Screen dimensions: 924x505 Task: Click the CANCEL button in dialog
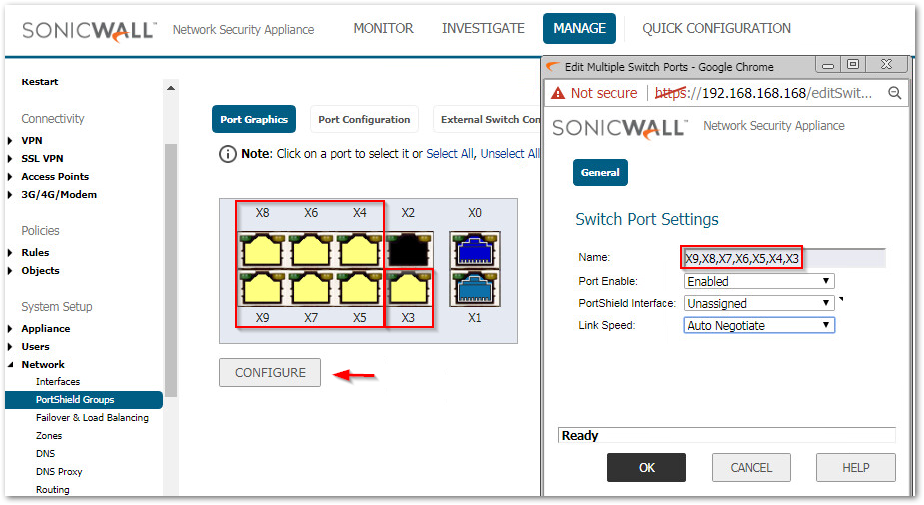click(x=751, y=467)
